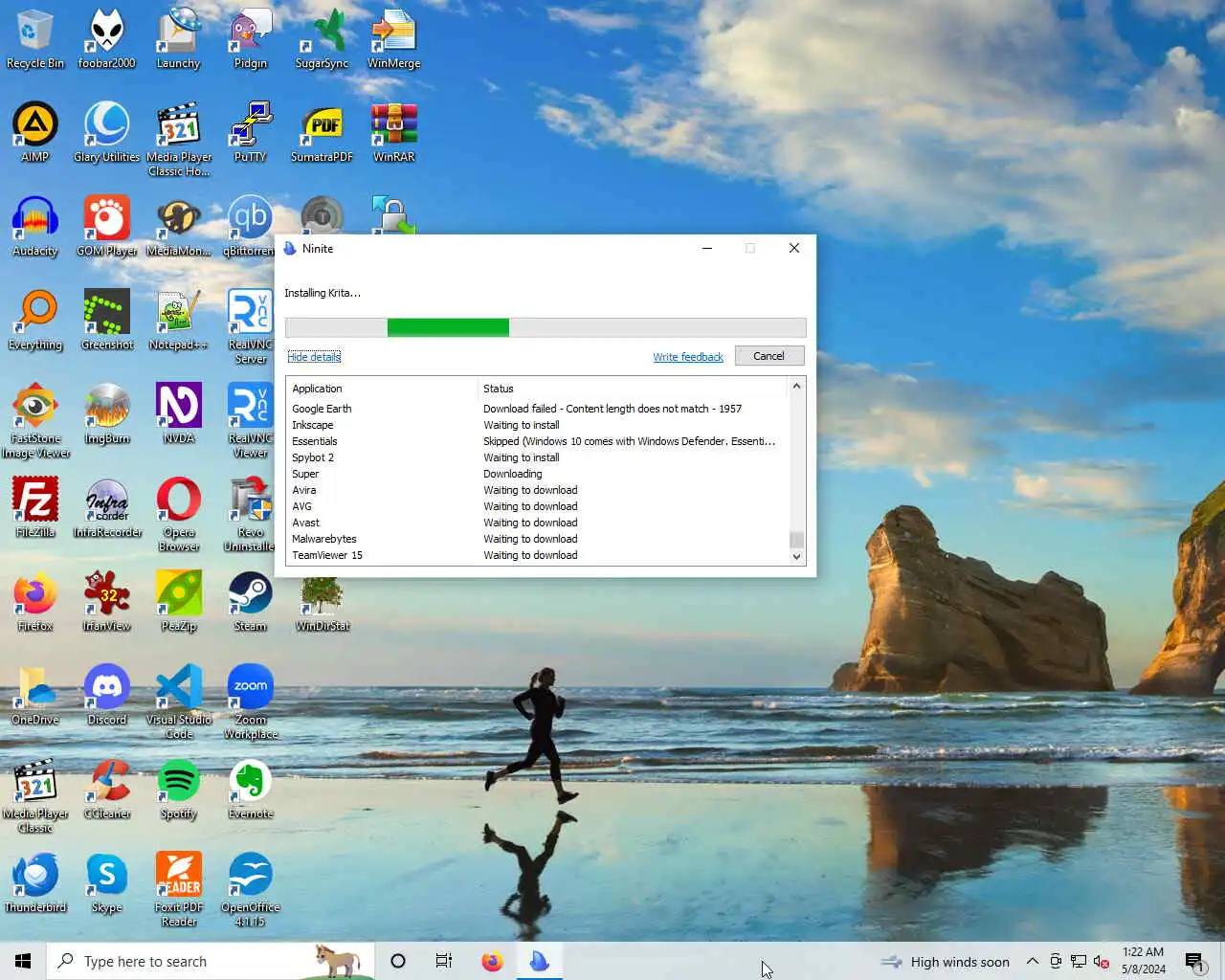Select the CCleaner desktop icon

point(106,789)
